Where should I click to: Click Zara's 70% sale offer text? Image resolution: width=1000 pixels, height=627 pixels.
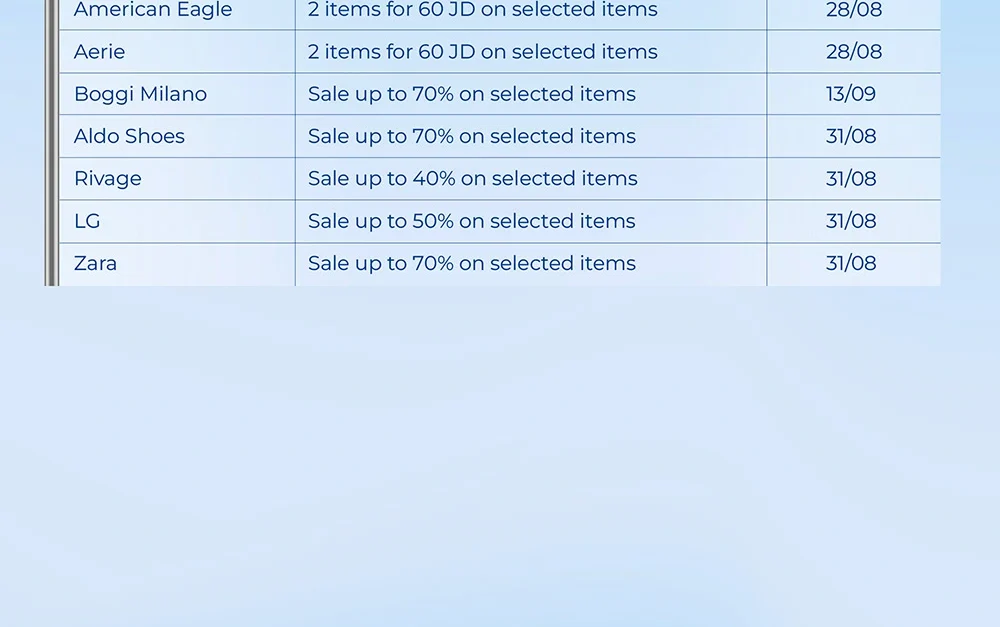[x=472, y=263]
